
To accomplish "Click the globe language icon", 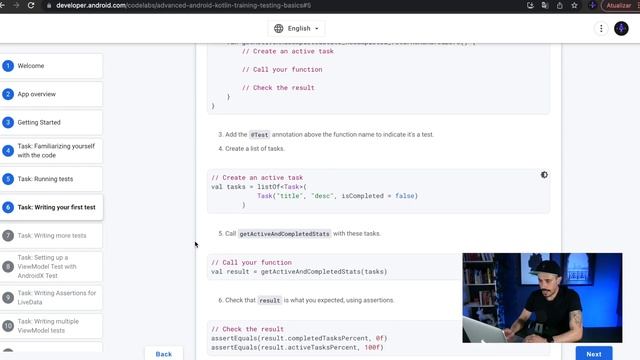I will [278, 28].
